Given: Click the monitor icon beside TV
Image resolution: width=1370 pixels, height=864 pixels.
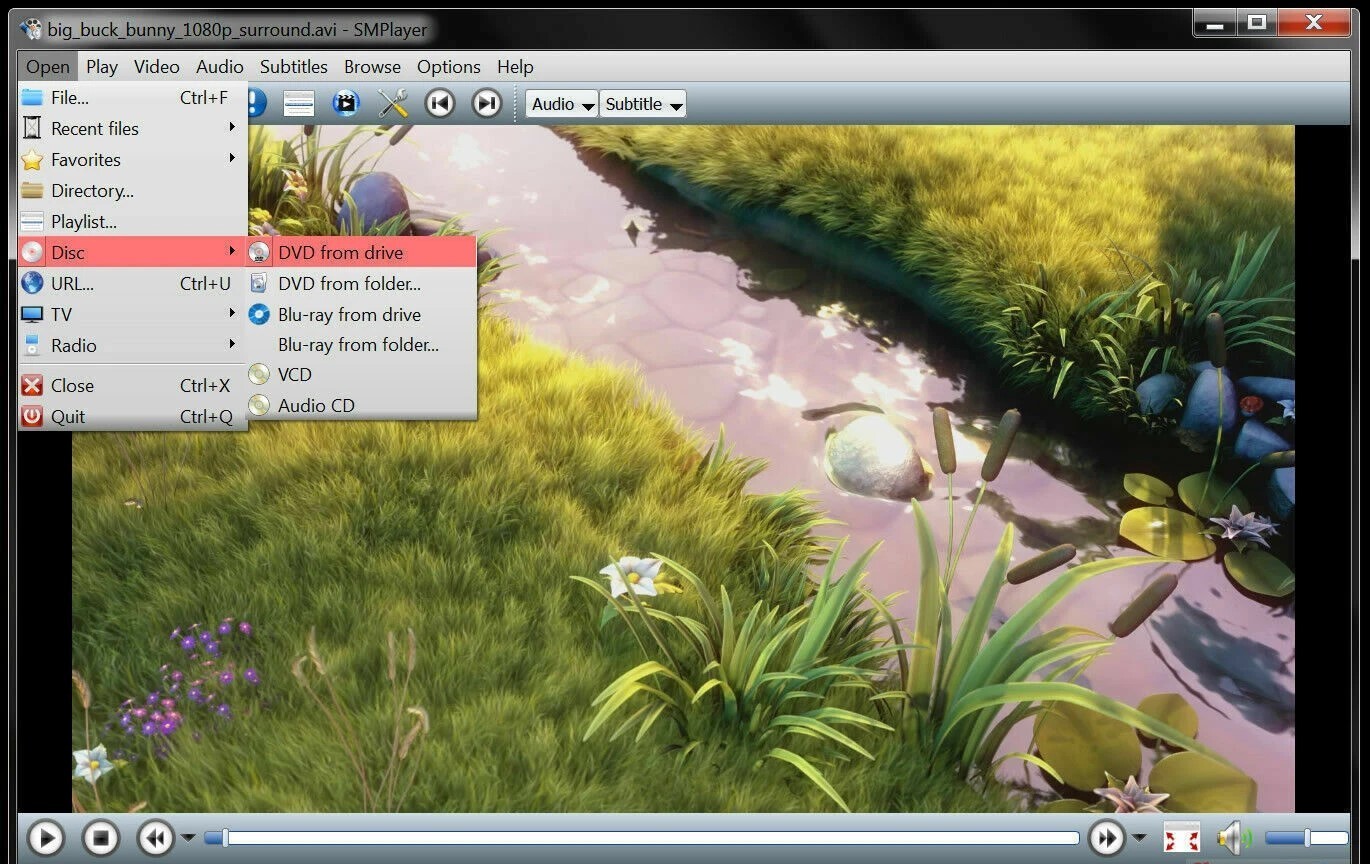Looking at the screenshot, I should (33, 314).
